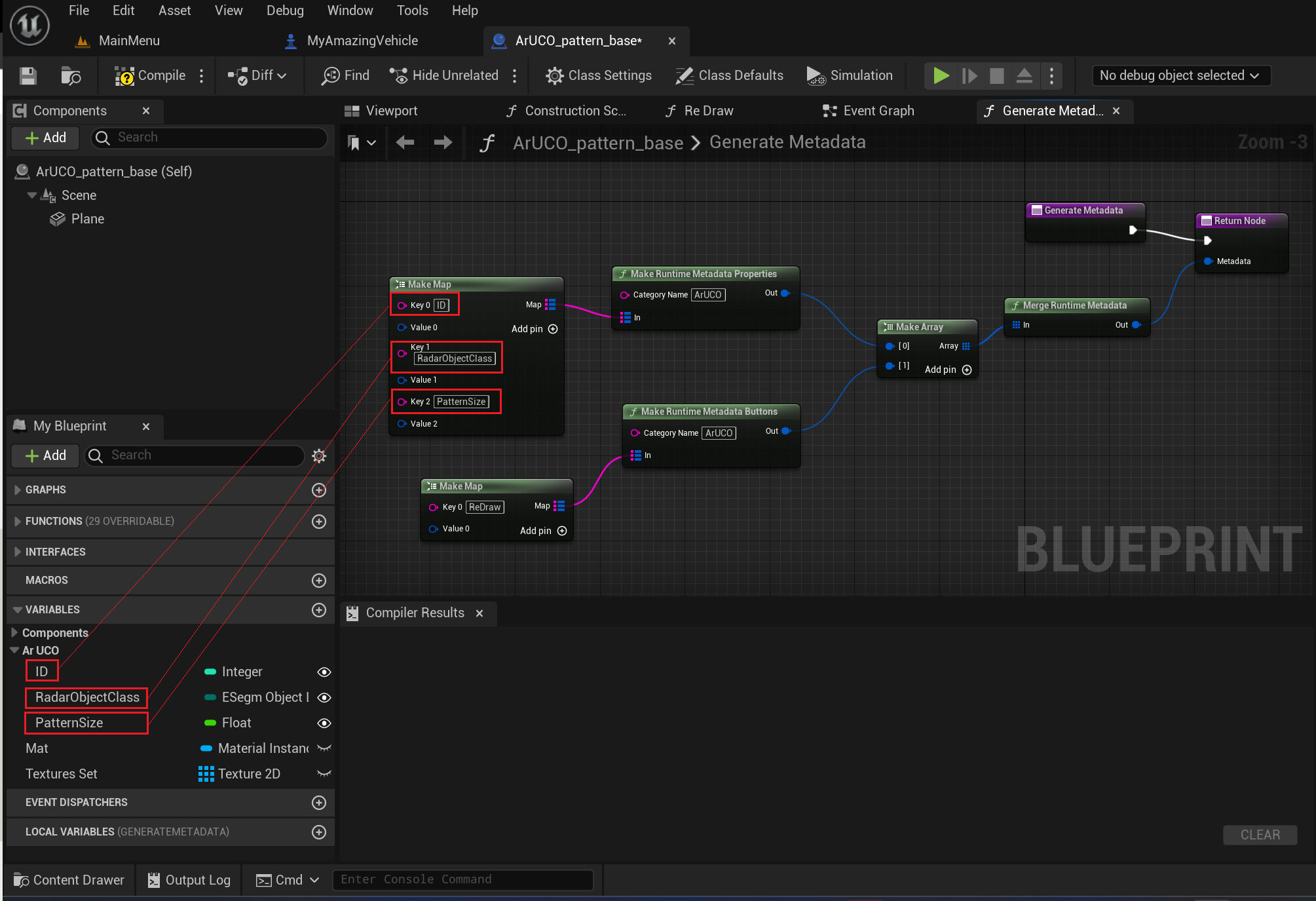Click the Components panel search field
The width and height of the screenshot is (1316, 901).
[210, 138]
